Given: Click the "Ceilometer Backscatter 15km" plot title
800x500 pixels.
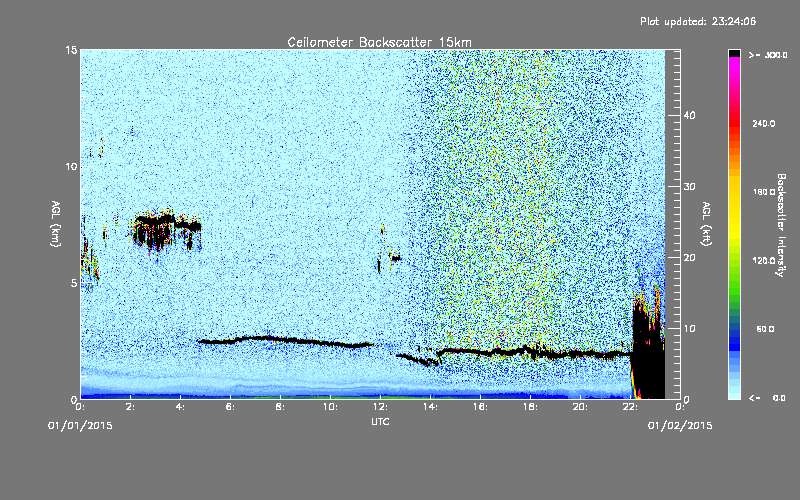Looking at the screenshot, I should coord(379,42).
